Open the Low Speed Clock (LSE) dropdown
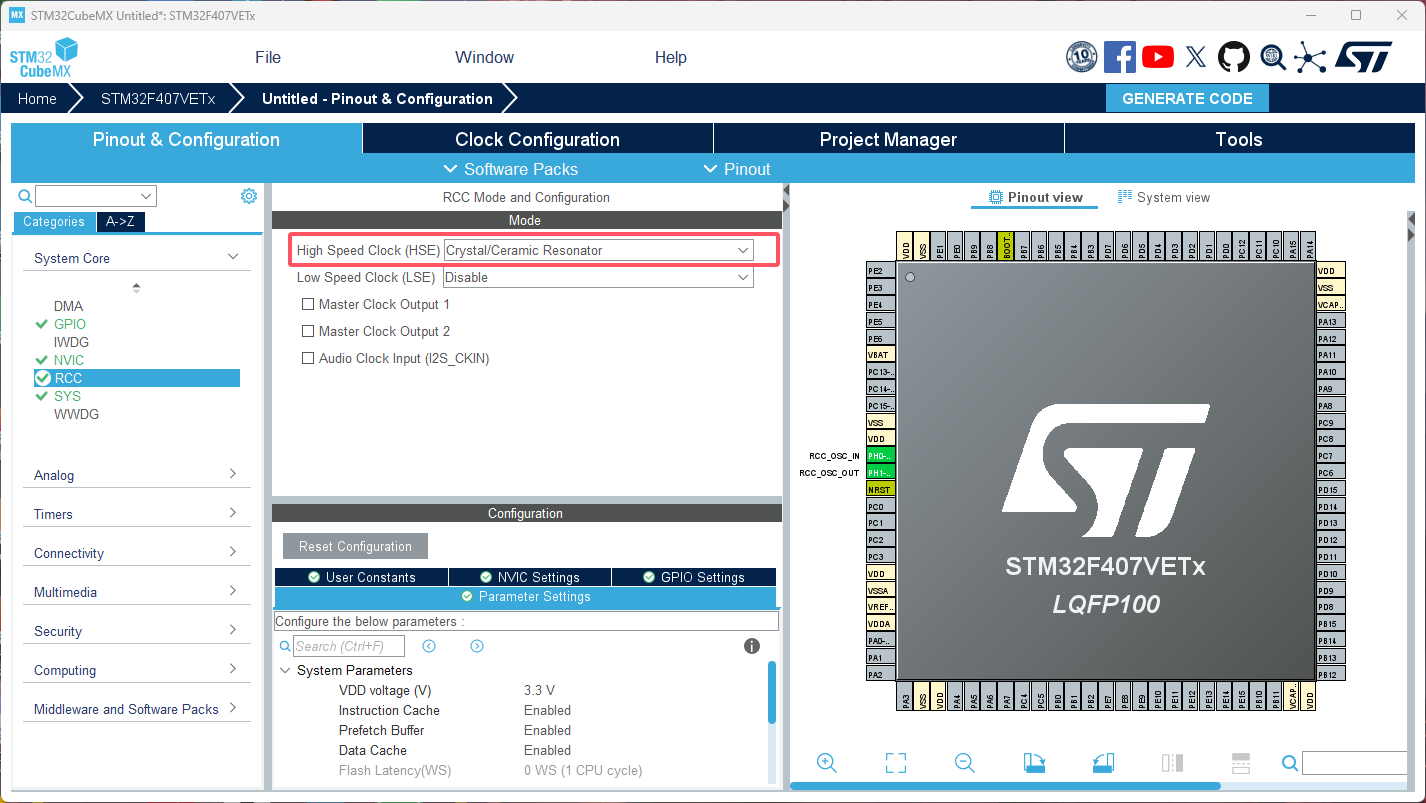Screen dimensions: 1426x803 598,277
